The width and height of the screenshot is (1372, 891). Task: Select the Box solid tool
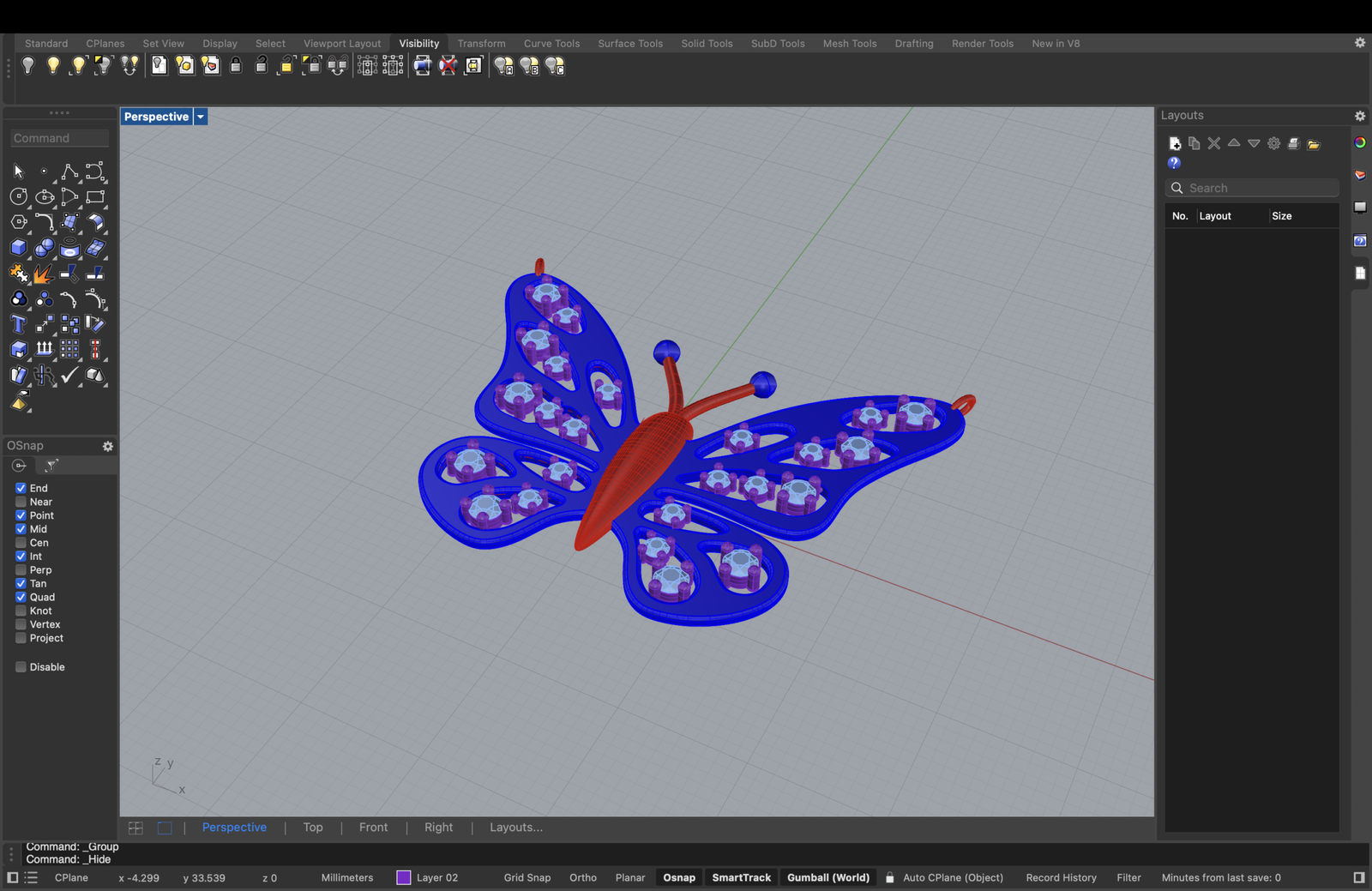pos(18,248)
